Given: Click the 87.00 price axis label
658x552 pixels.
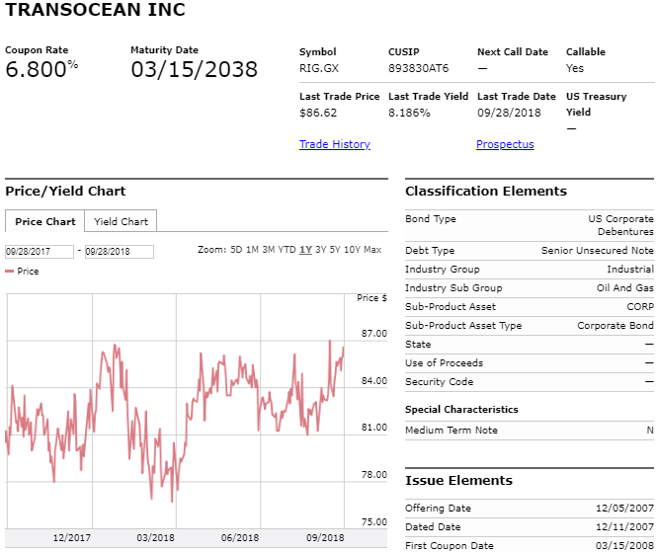Looking at the screenshot, I should click(x=374, y=334).
